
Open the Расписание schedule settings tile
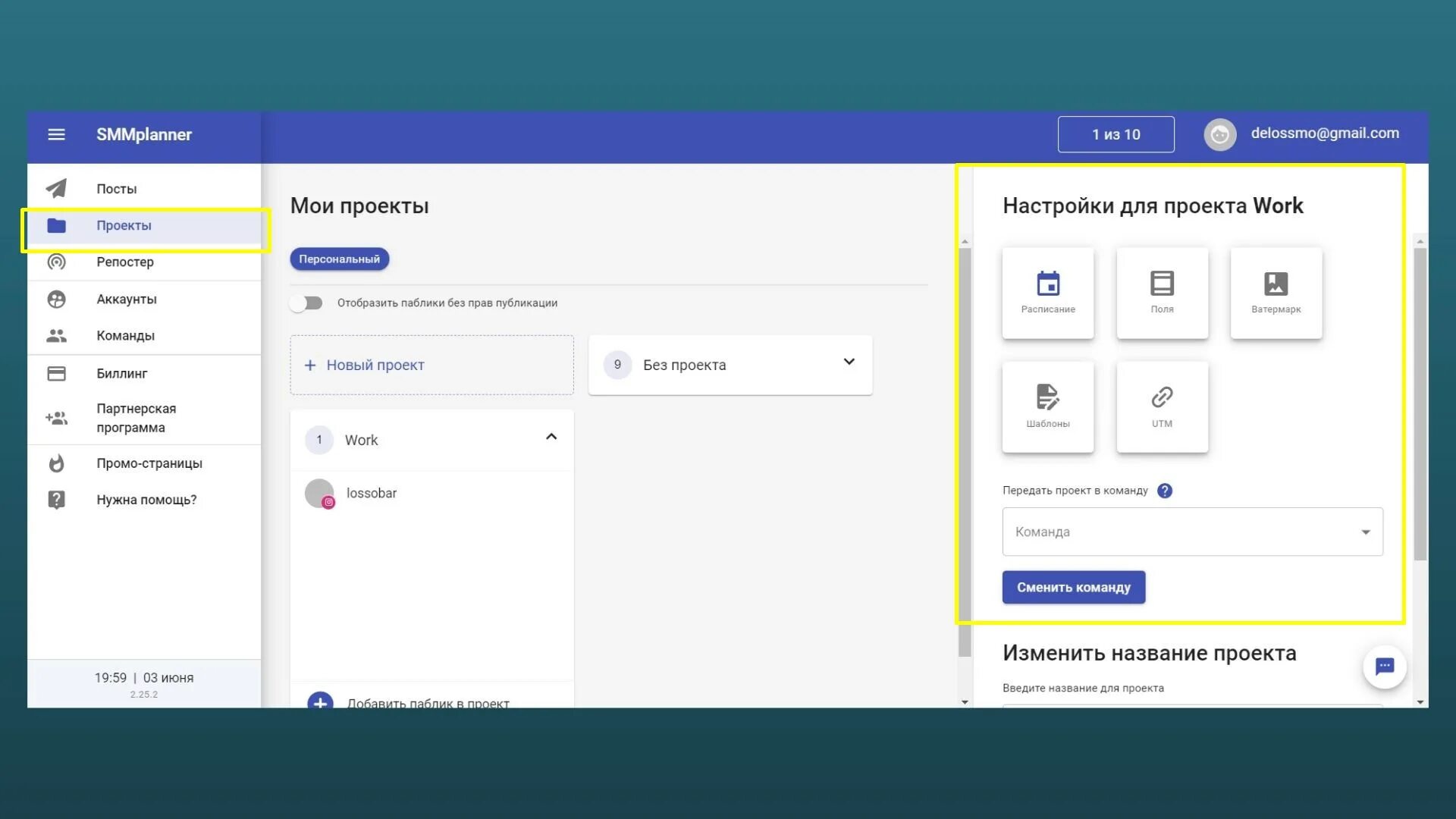[1047, 293]
